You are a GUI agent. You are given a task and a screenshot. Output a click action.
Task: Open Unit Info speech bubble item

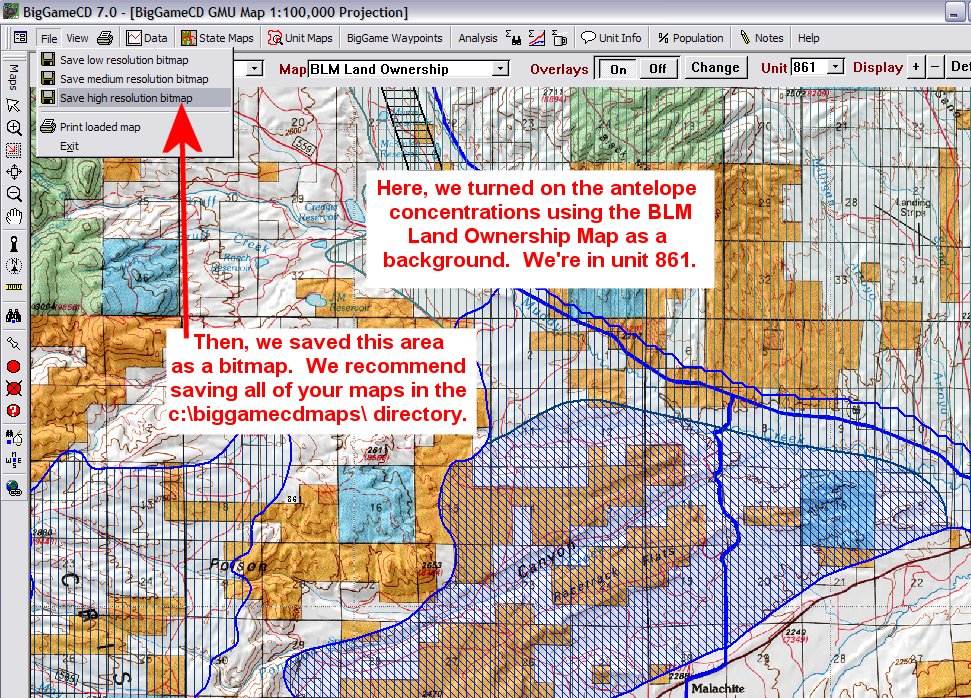(x=611, y=38)
